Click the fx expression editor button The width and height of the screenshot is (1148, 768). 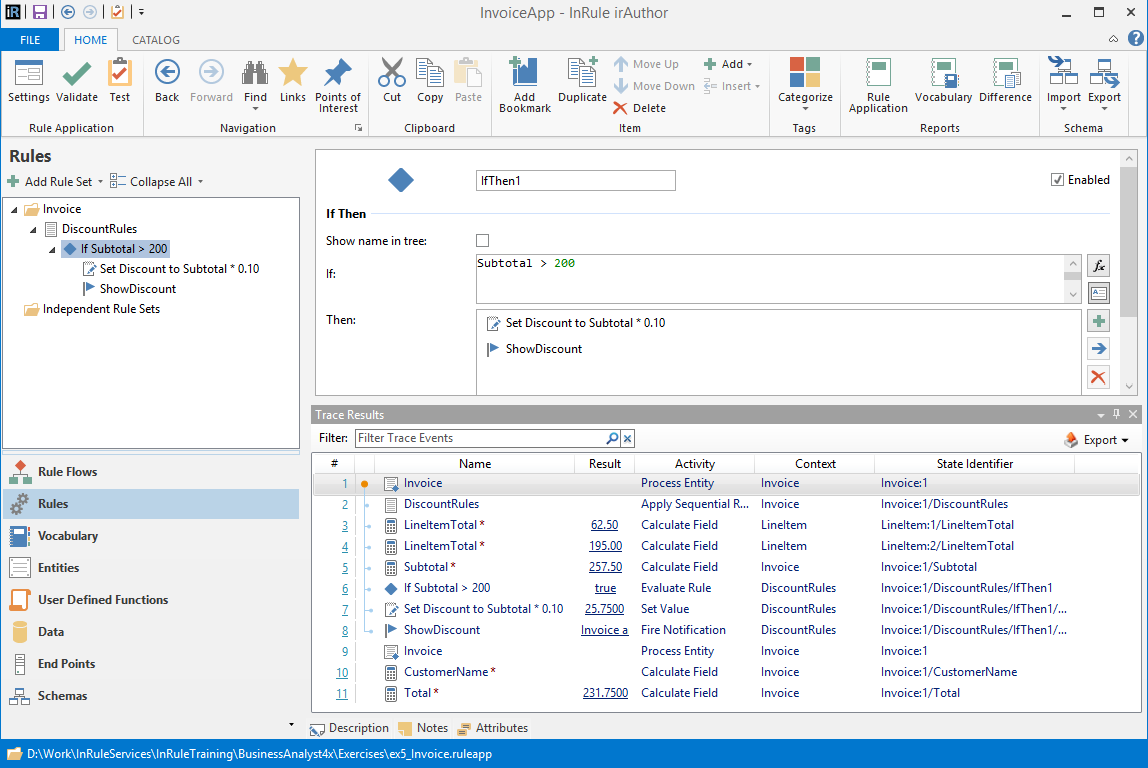coord(1098,266)
